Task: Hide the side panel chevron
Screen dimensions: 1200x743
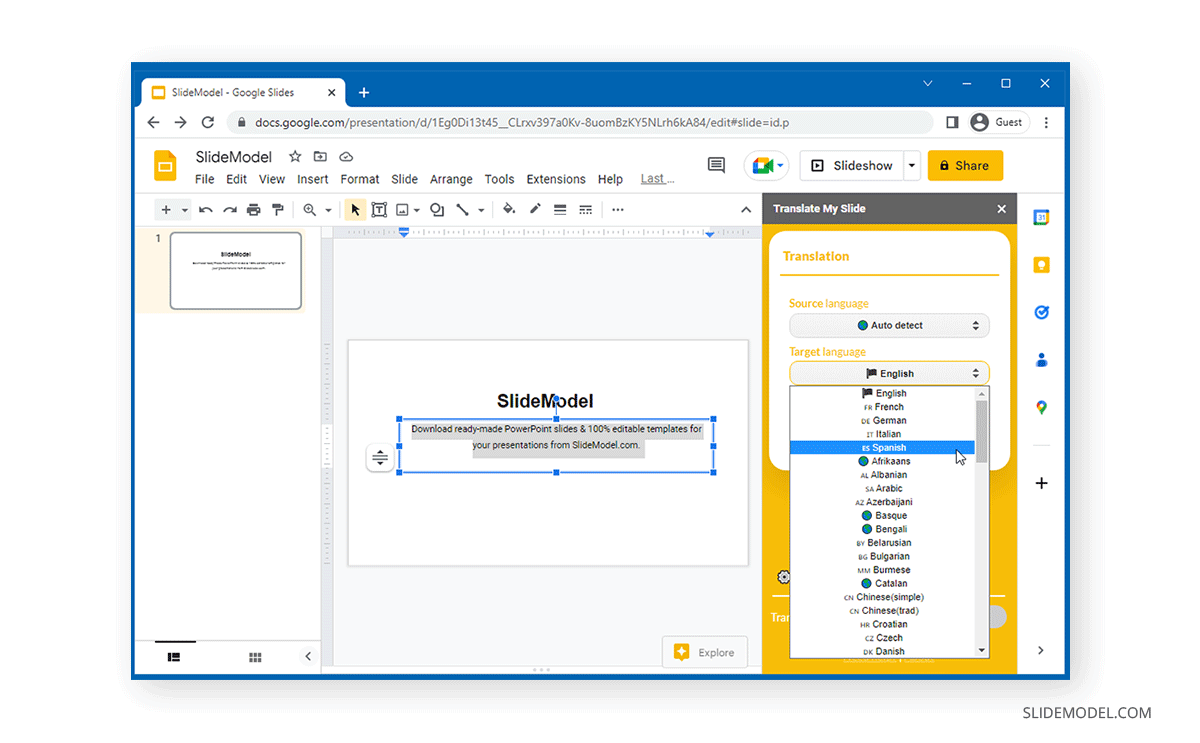Action: (1041, 650)
